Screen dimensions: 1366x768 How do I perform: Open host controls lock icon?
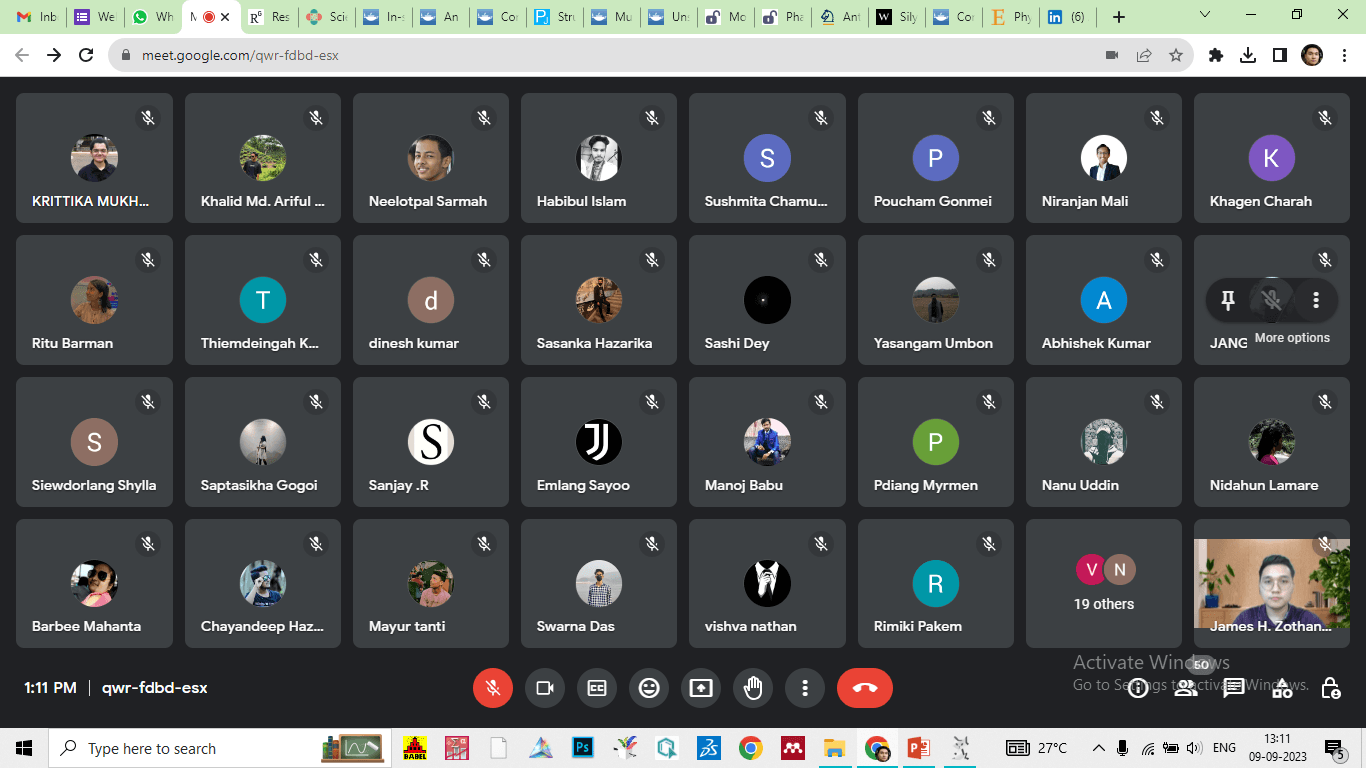(x=1330, y=688)
